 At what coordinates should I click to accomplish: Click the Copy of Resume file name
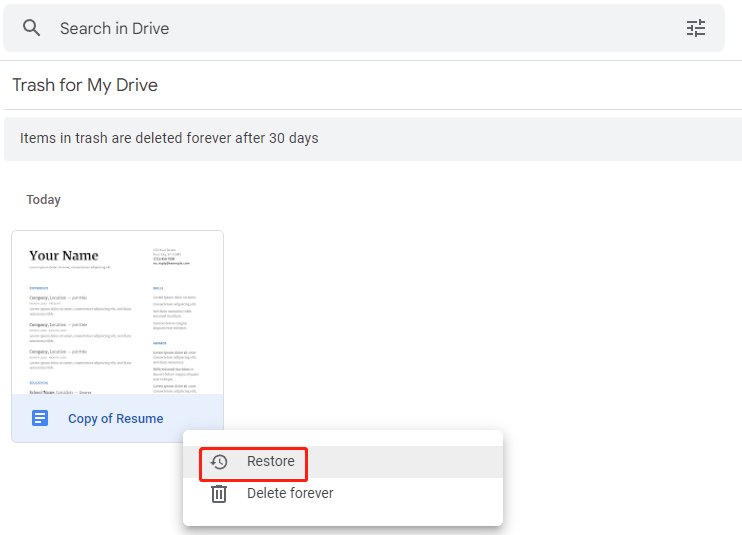point(115,418)
